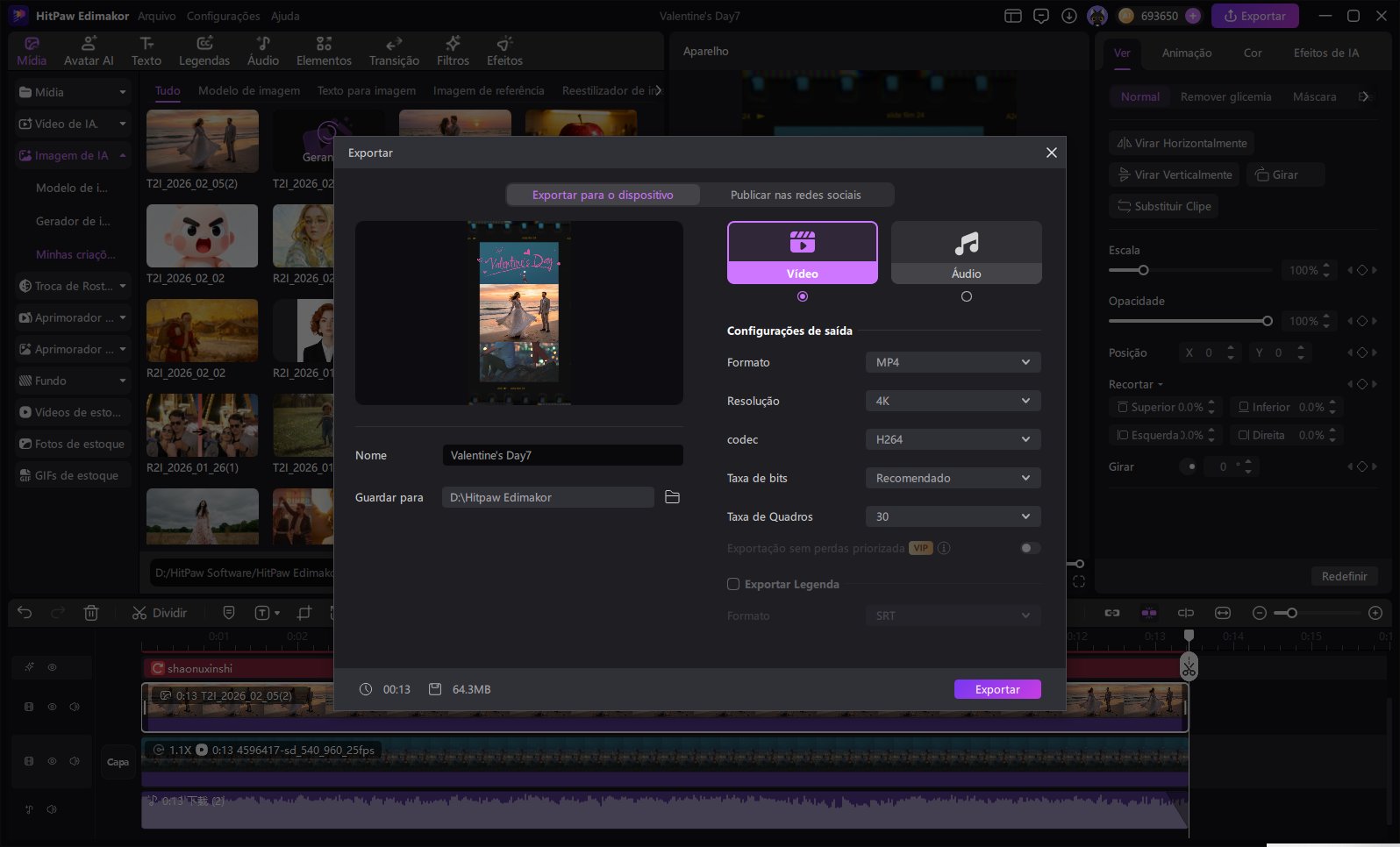Click the folder icon beside Guardar para
1400x847 pixels.
coord(672,497)
